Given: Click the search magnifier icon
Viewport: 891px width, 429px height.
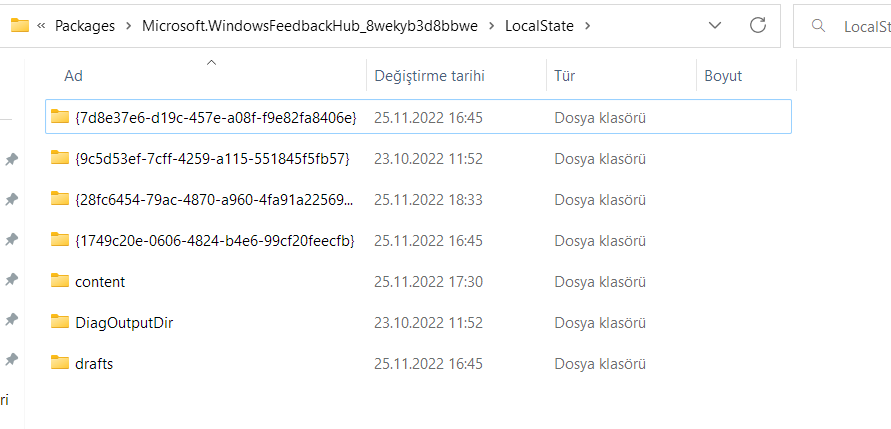Looking at the screenshot, I should 819,26.
